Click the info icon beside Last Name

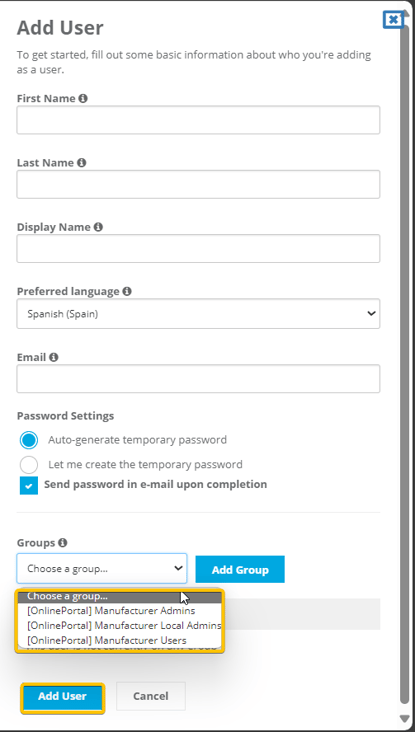pyautogui.click(x=82, y=162)
